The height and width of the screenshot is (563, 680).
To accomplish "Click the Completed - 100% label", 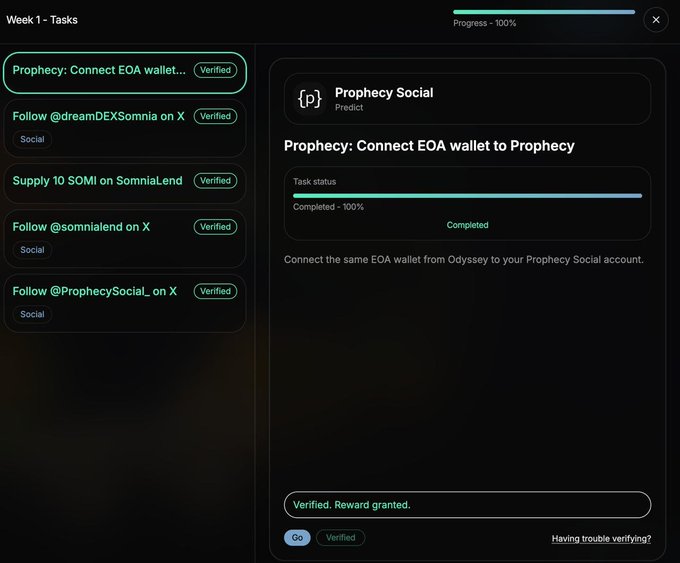I will 328,207.
